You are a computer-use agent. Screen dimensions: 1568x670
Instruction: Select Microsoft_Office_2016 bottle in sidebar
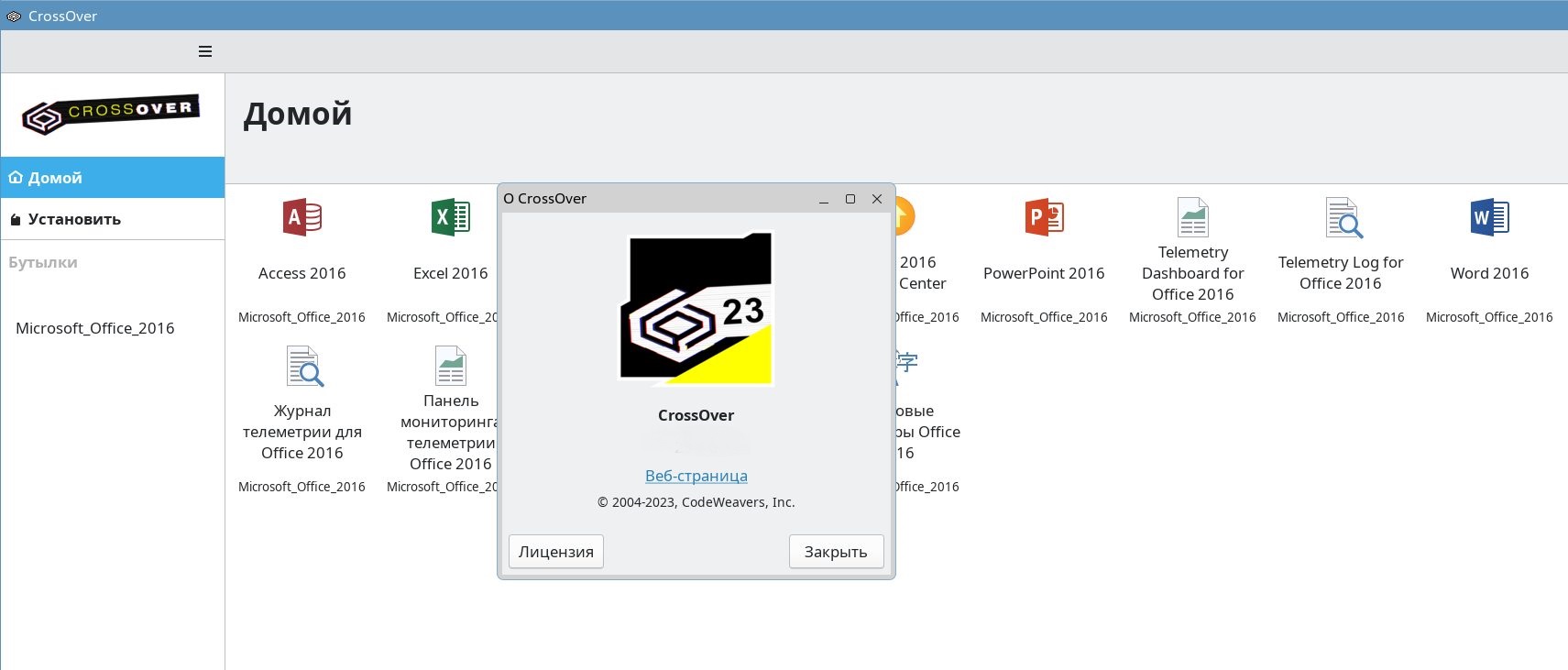95,328
